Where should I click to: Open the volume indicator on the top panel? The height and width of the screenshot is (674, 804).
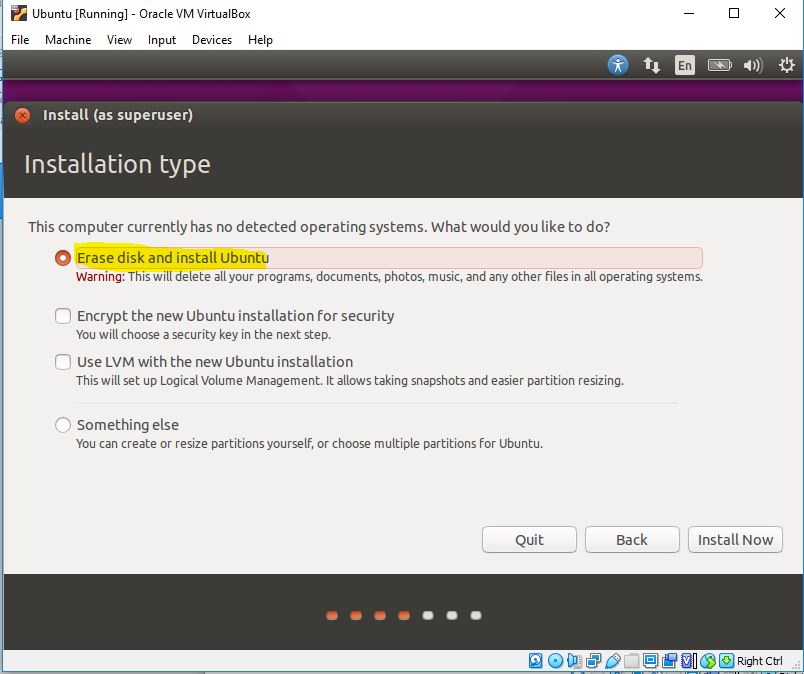(x=753, y=64)
